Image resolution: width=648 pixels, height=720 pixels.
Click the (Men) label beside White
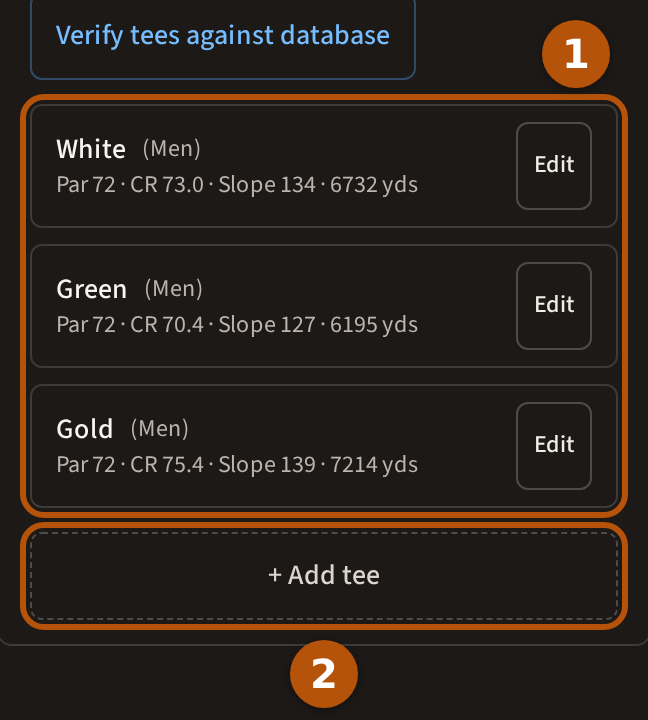pyautogui.click(x=172, y=149)
